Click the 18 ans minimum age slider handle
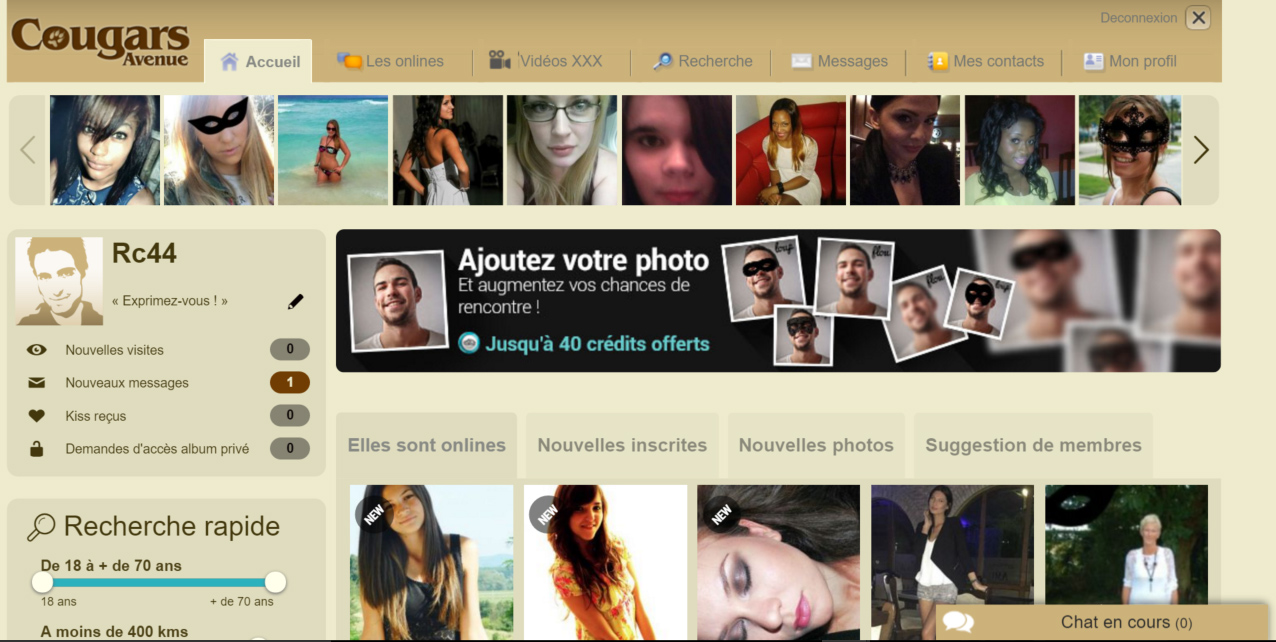The width and height of the screenshot is (1276, 642). coord(42,582)
